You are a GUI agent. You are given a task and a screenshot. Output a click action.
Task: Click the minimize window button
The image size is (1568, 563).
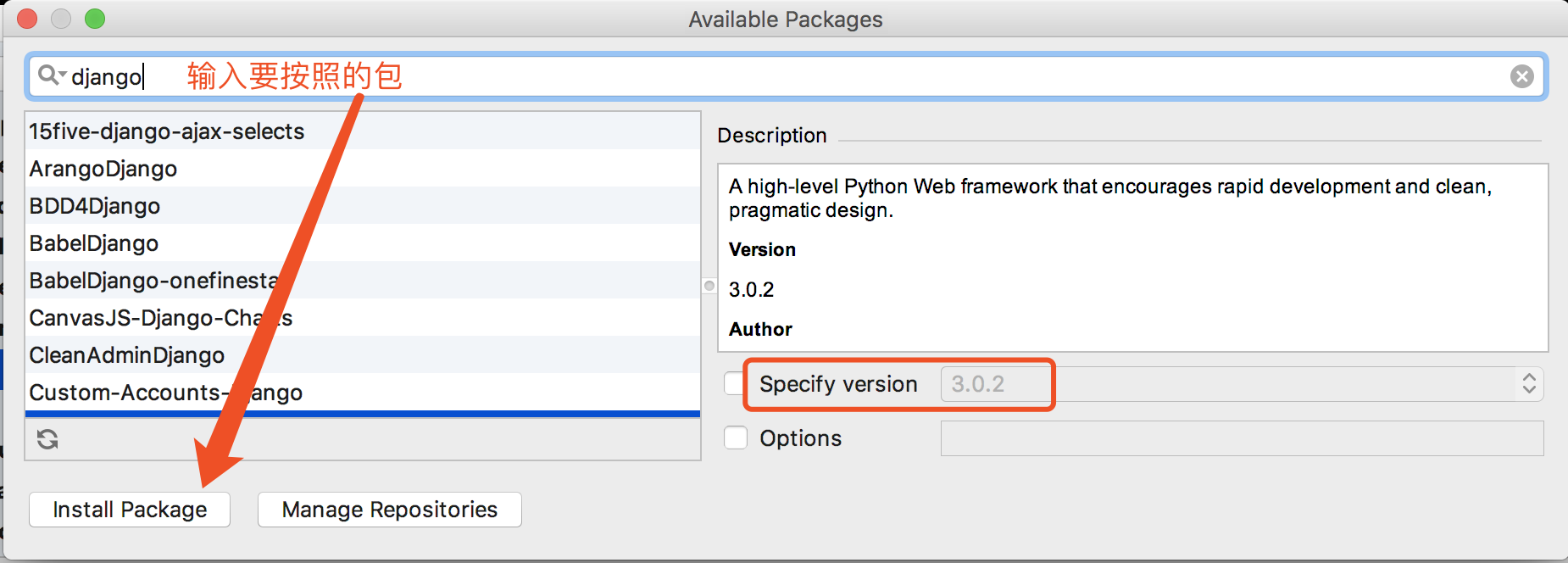(x=61, y=19)
